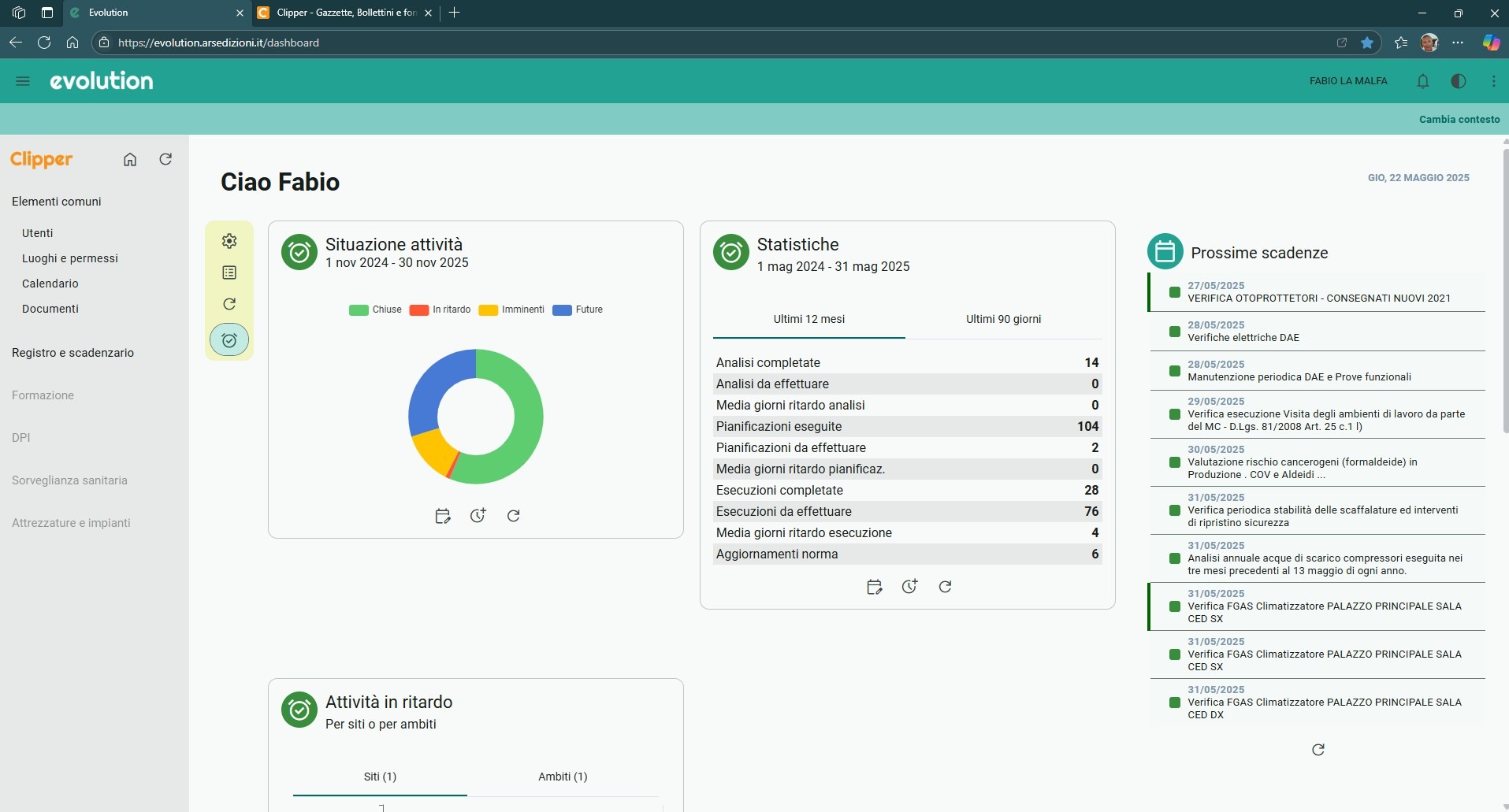Expand Registro e scadenzario section

coord(72,353)
